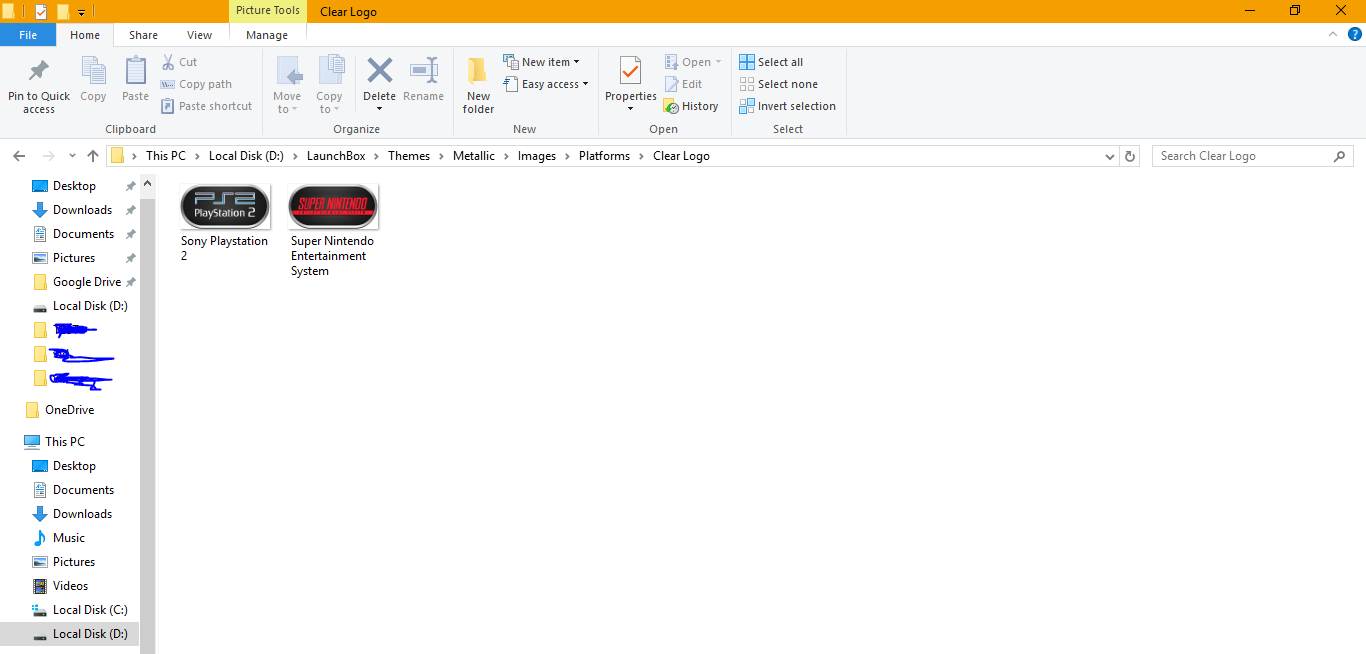This screenshot has width=1366, height=654.
Task: Expand the Properties dropdown arrow
Action: 630,108
